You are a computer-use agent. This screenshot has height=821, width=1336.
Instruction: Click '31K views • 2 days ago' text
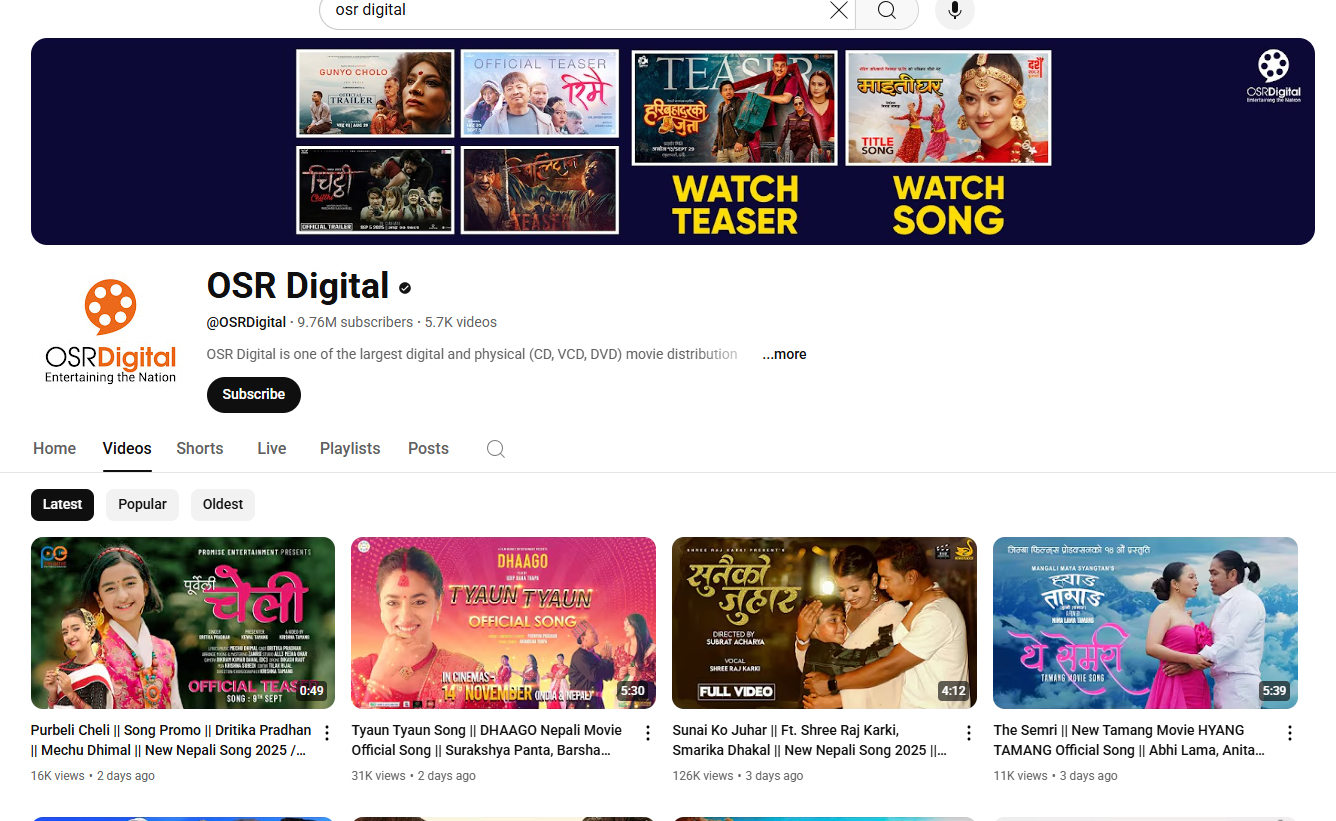click(x=413, y=776)
